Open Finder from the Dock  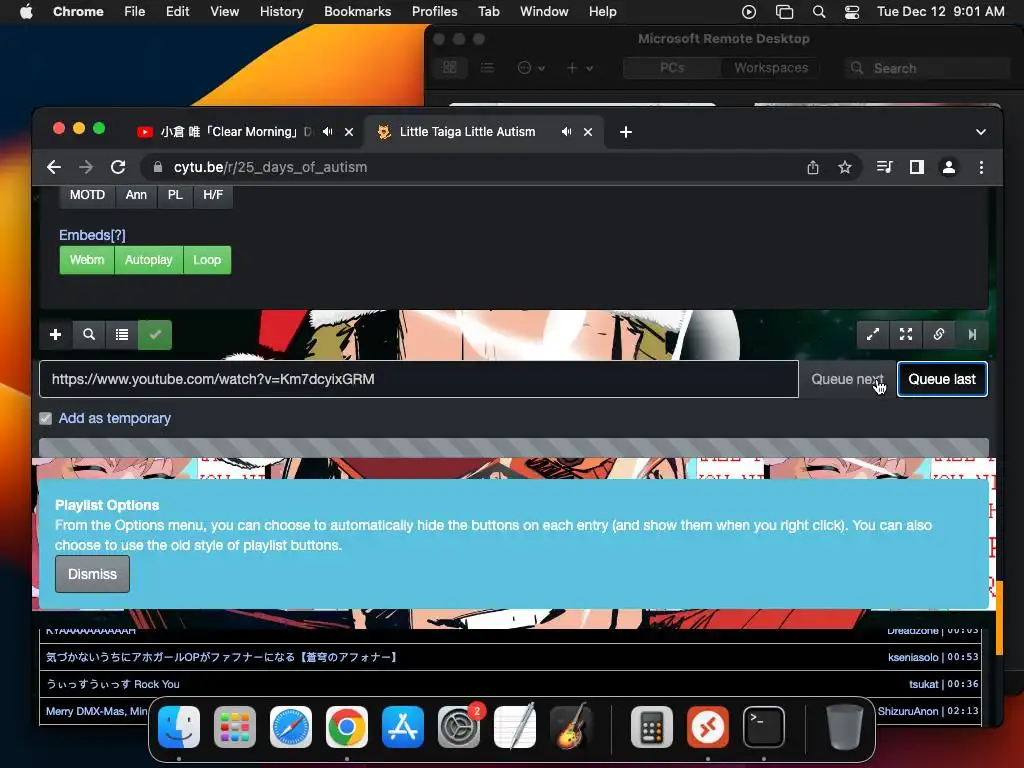179,727
